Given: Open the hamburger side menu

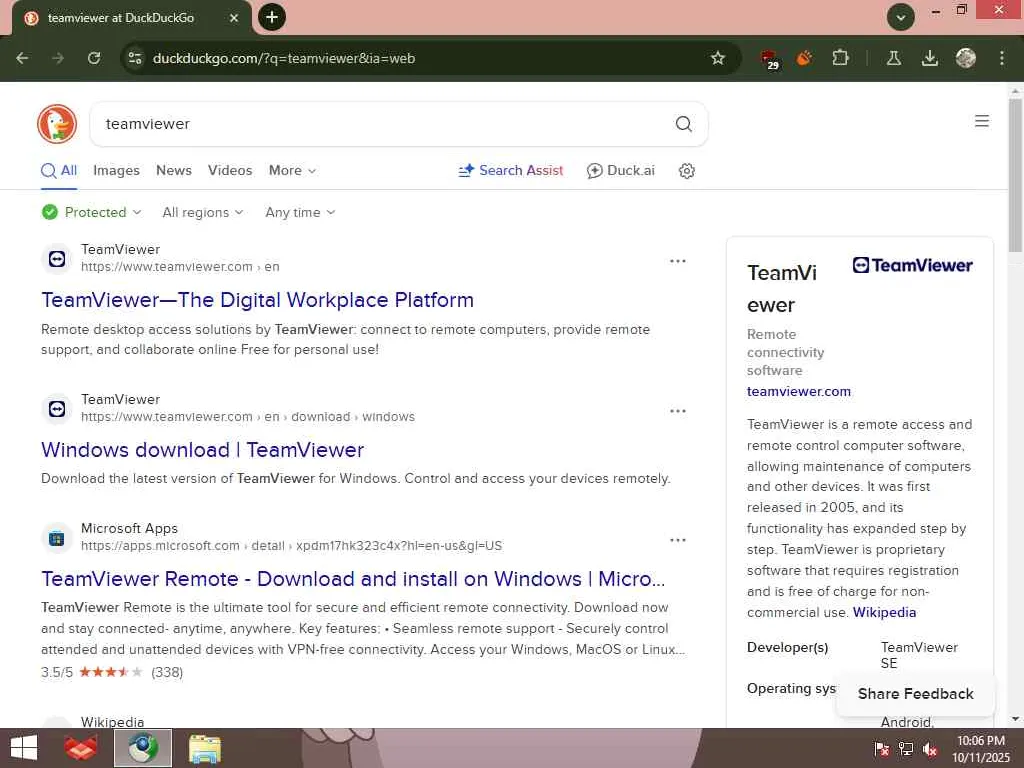Looking at the screenshot, I should [x=981, y=121].
